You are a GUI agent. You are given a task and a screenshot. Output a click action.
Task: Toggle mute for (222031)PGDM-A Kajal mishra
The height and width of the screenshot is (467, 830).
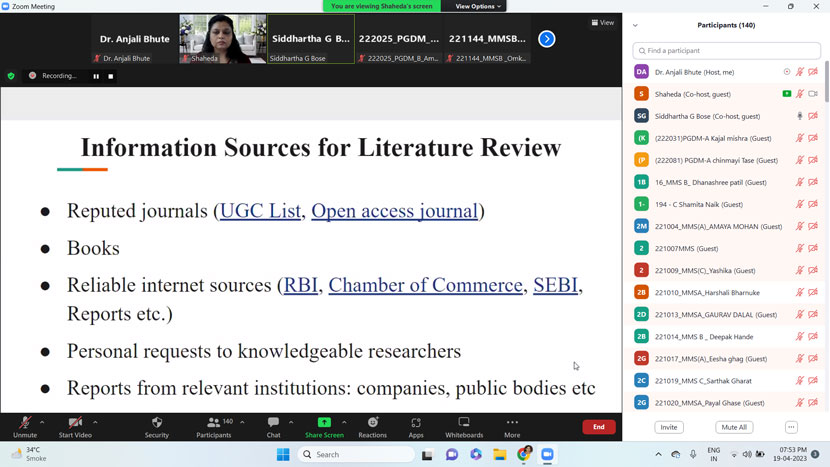[x=800, y=138]
